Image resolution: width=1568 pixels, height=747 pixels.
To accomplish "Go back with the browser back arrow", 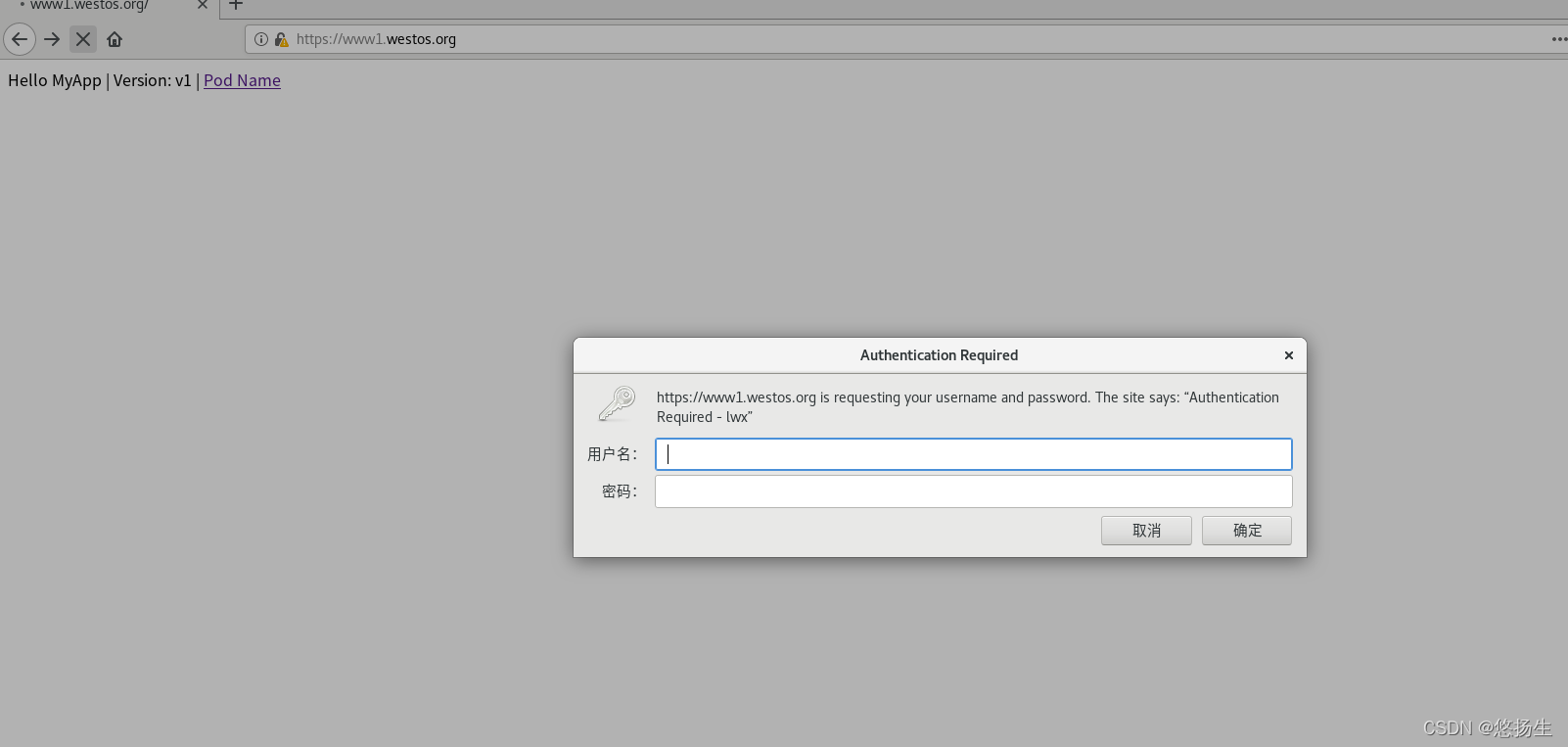I will click(20, 39).
